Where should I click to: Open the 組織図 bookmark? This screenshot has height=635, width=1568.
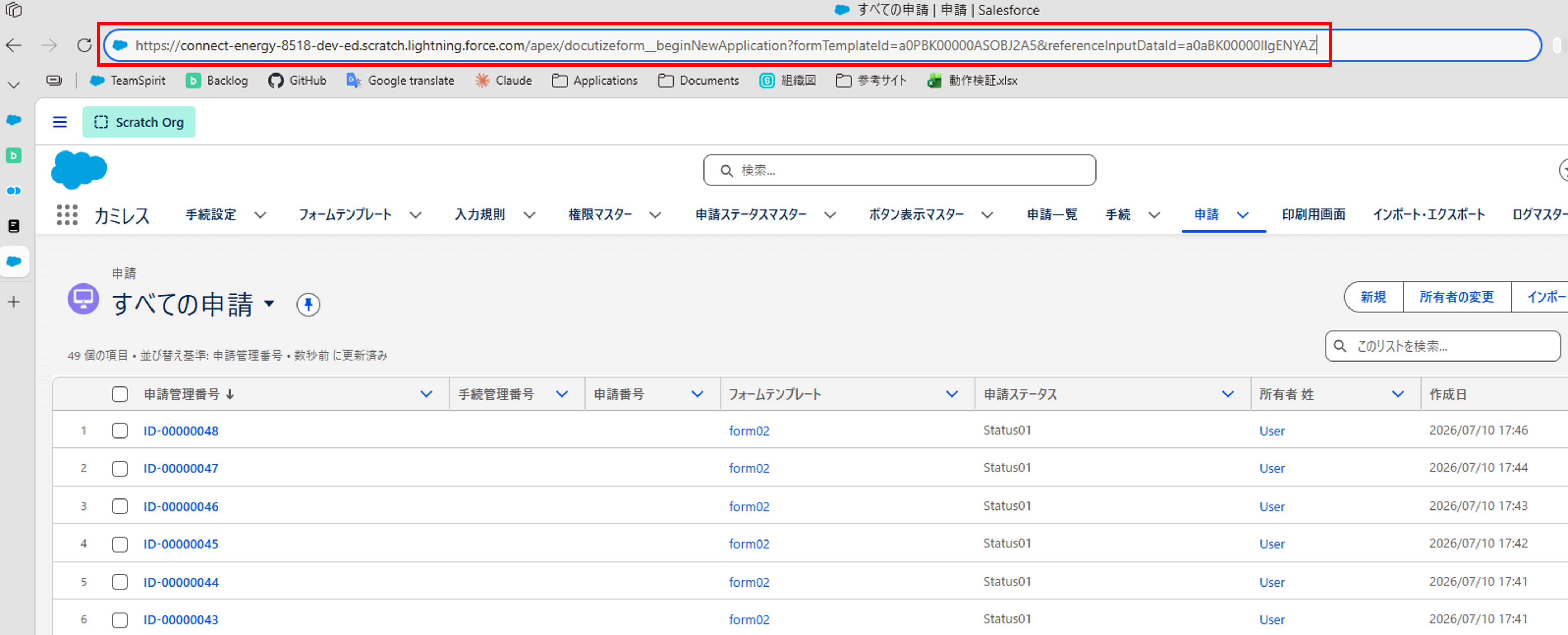[788, 80]
